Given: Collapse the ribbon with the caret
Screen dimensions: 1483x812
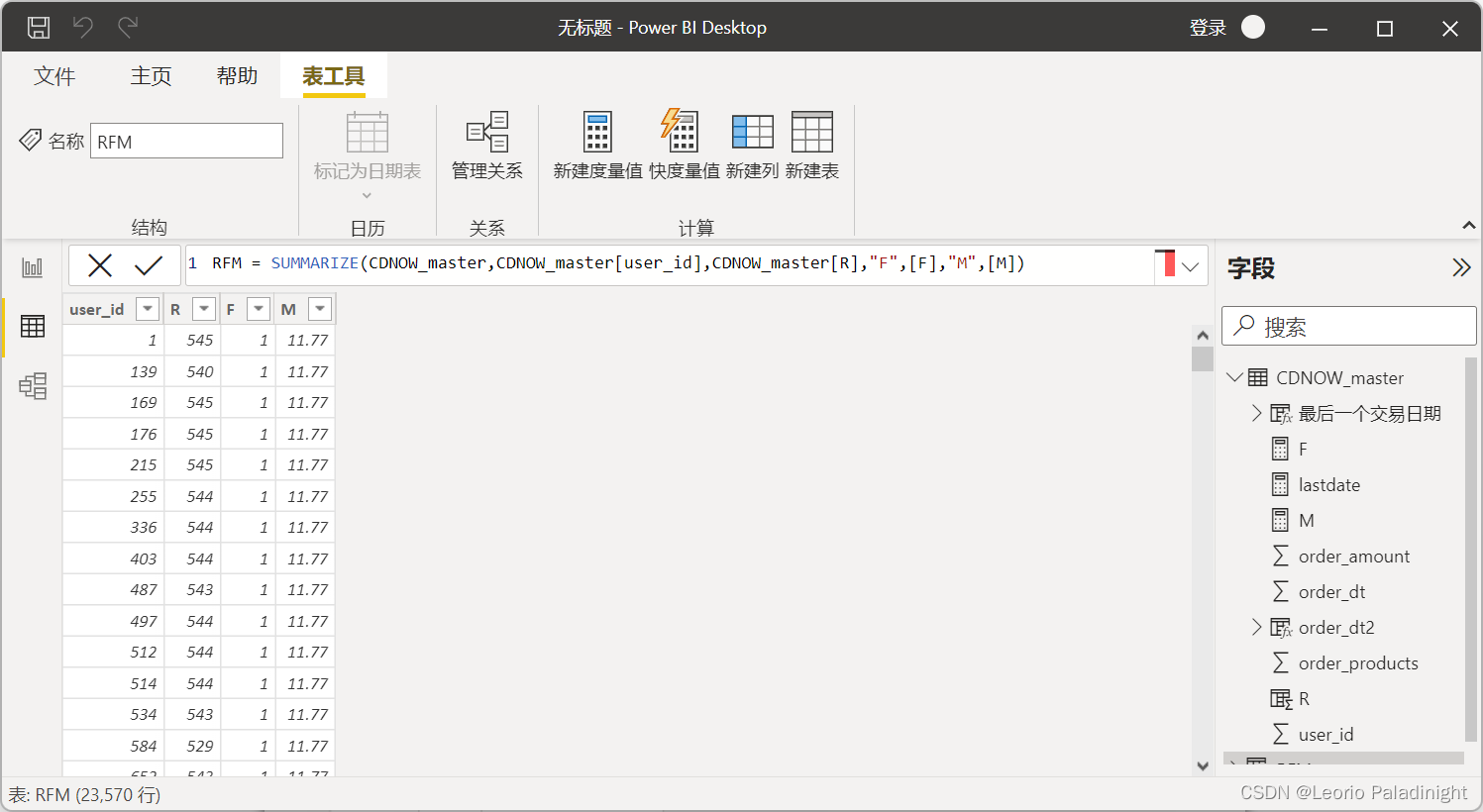Looking at the screenshot, I should click(1468, 227).
